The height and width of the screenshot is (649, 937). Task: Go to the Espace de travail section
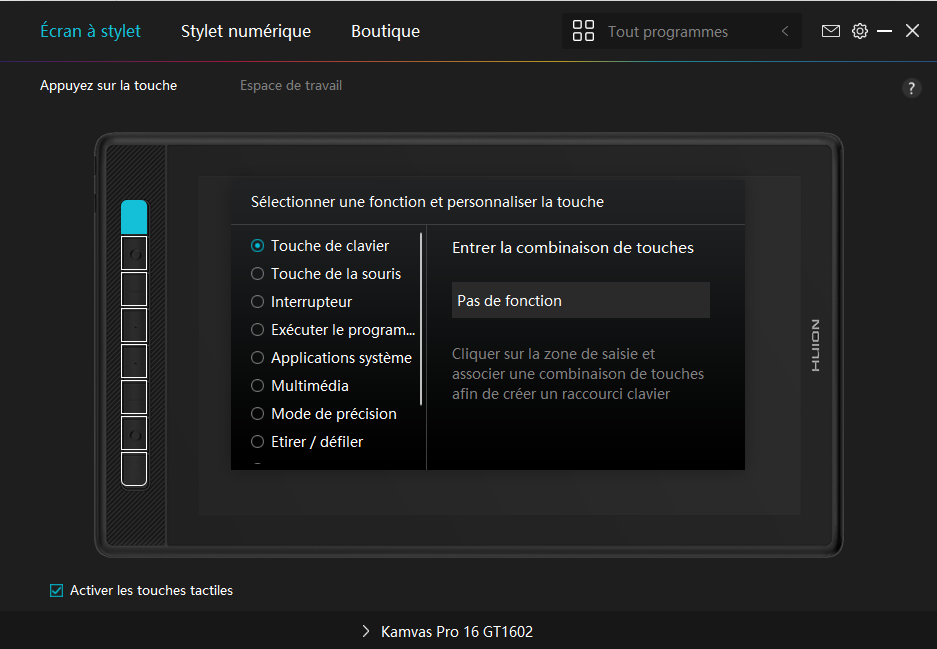click(x=291, y=86)
